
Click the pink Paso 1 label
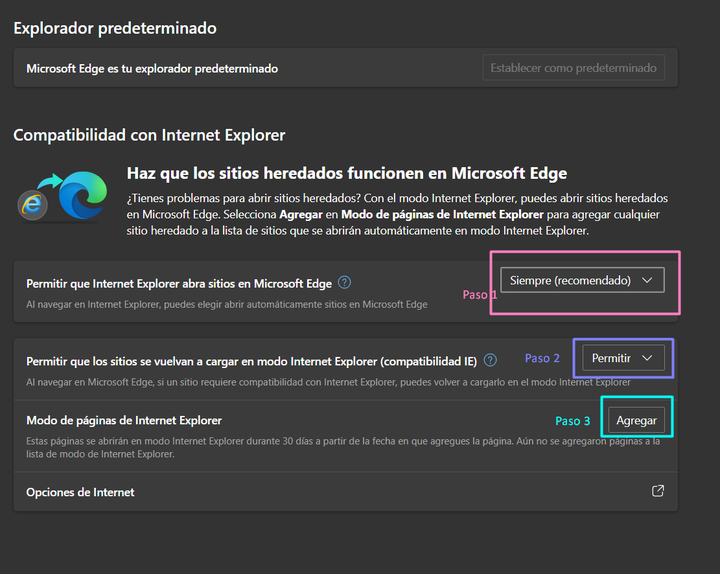(479, 295)
